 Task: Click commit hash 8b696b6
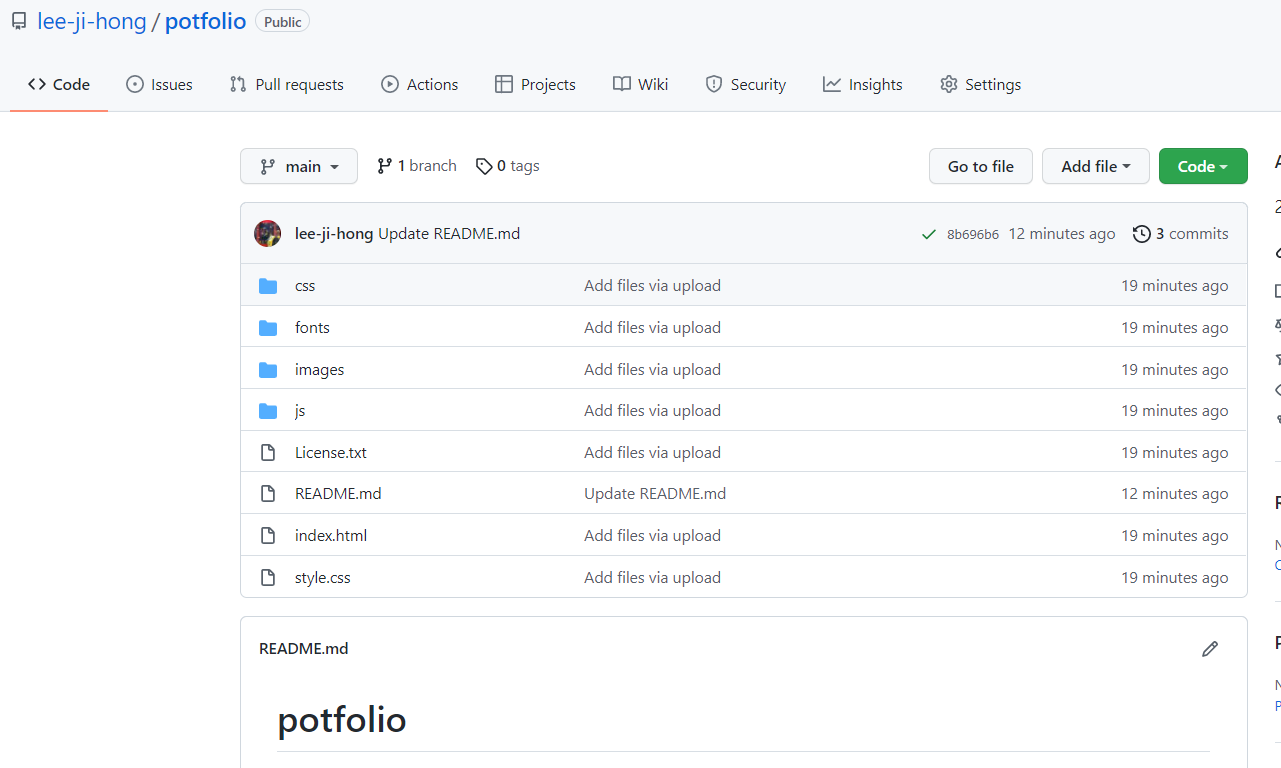point(973,235)
